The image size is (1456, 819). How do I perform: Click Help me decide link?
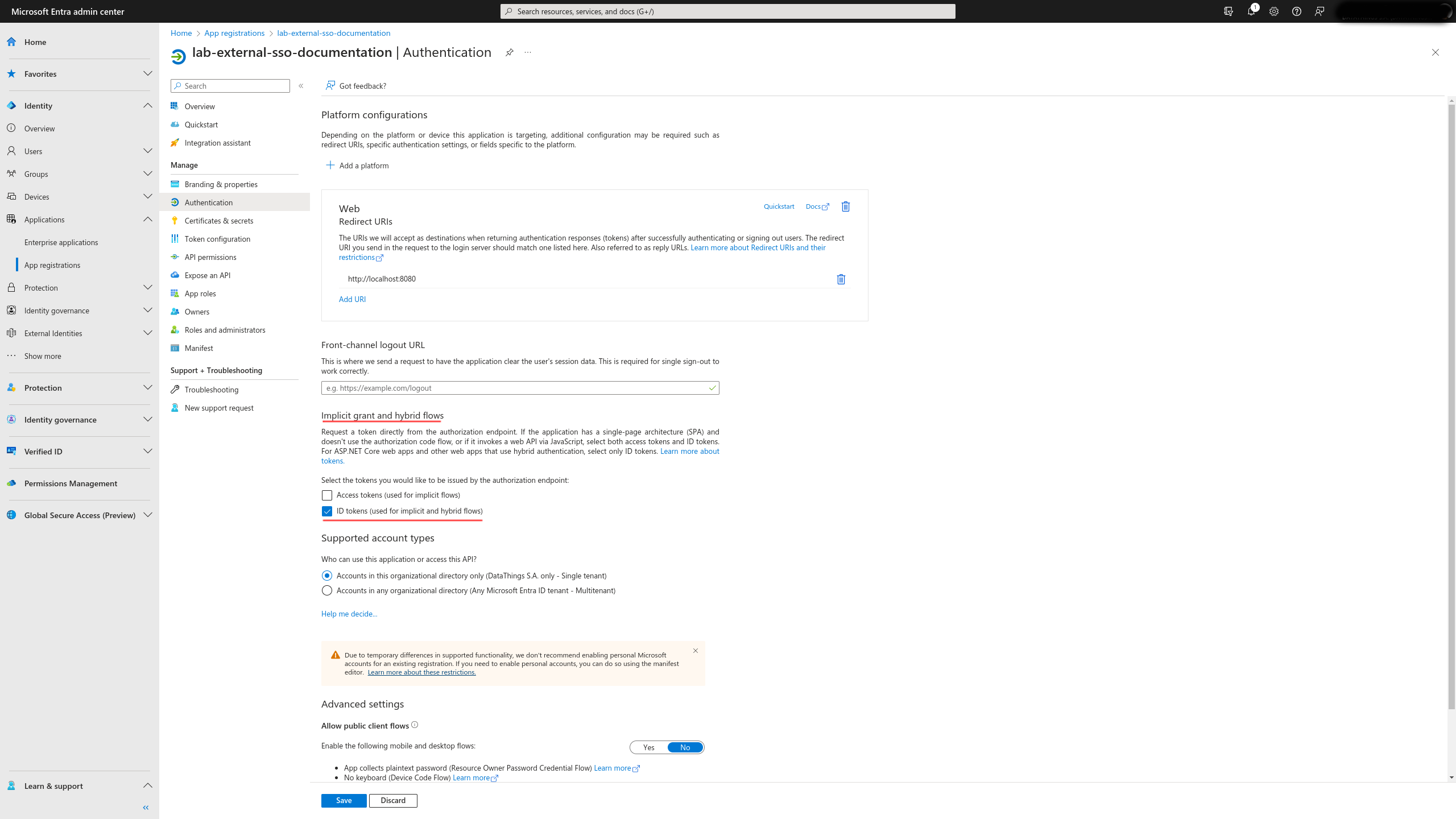349,614
